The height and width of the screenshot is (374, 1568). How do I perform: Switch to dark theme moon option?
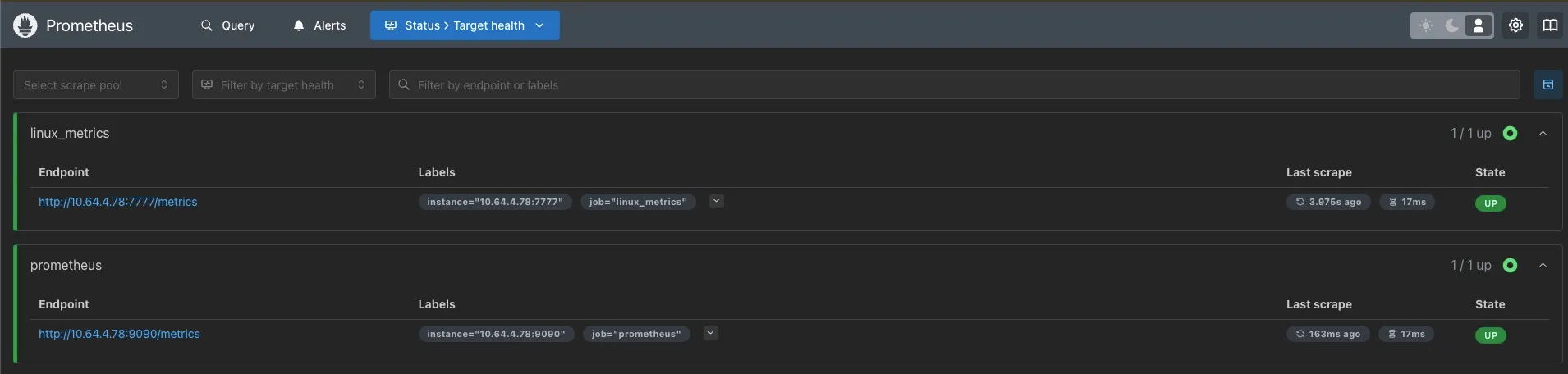coord(1452,25)
